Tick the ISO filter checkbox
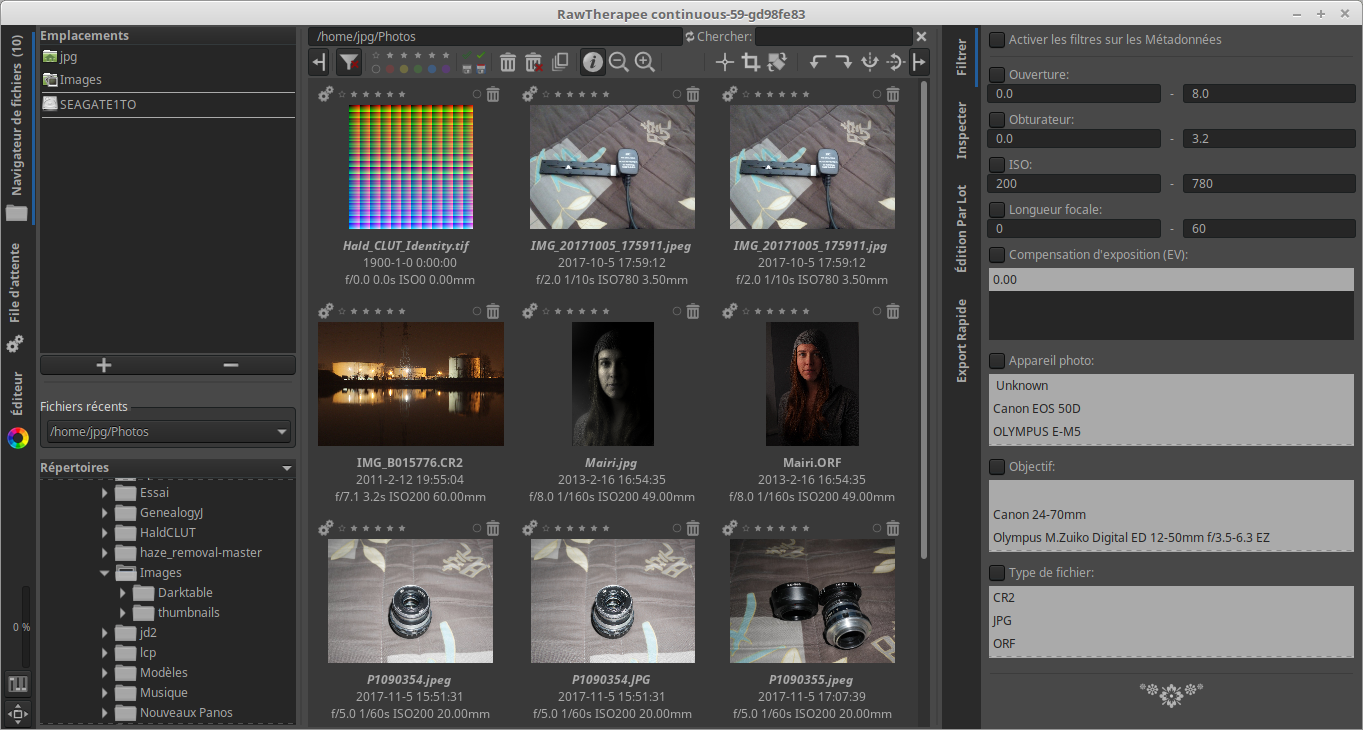 pyautogui.click(x=997, y=165)
